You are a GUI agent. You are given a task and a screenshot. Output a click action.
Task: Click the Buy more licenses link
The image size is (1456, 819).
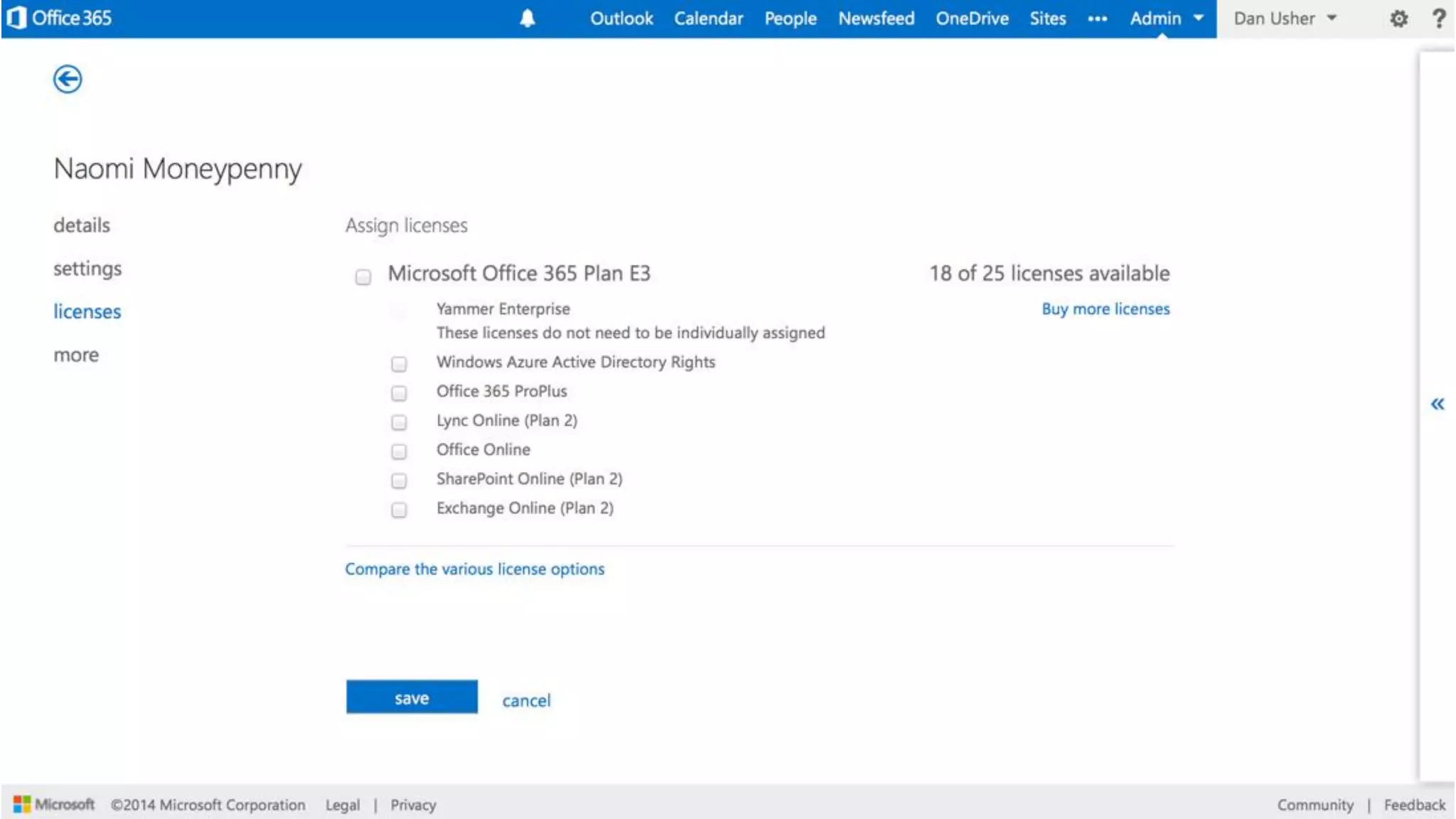click(x=1105, y=309)
